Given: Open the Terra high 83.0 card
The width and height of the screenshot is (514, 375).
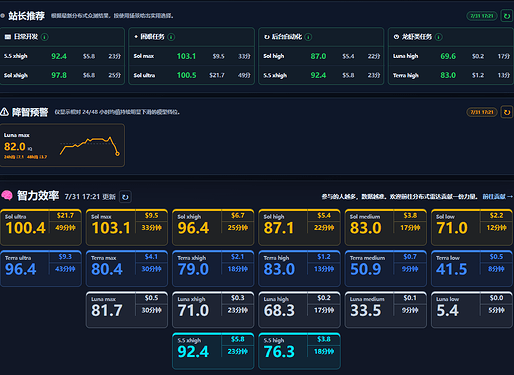Looking at the screenshot, I should [299, 269].
